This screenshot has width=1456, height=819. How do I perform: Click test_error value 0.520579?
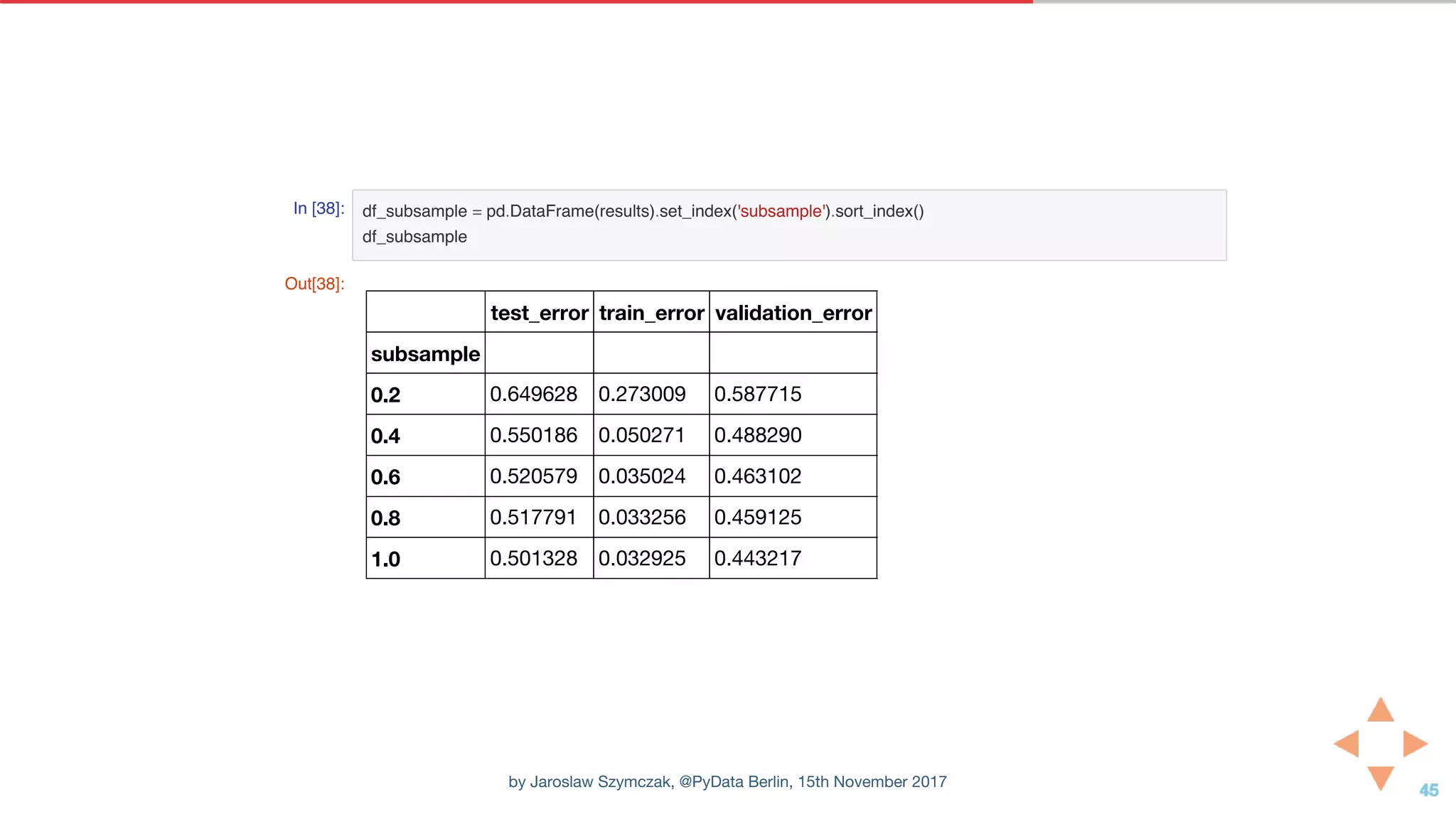pyautogui.click(x=533, y=476)
